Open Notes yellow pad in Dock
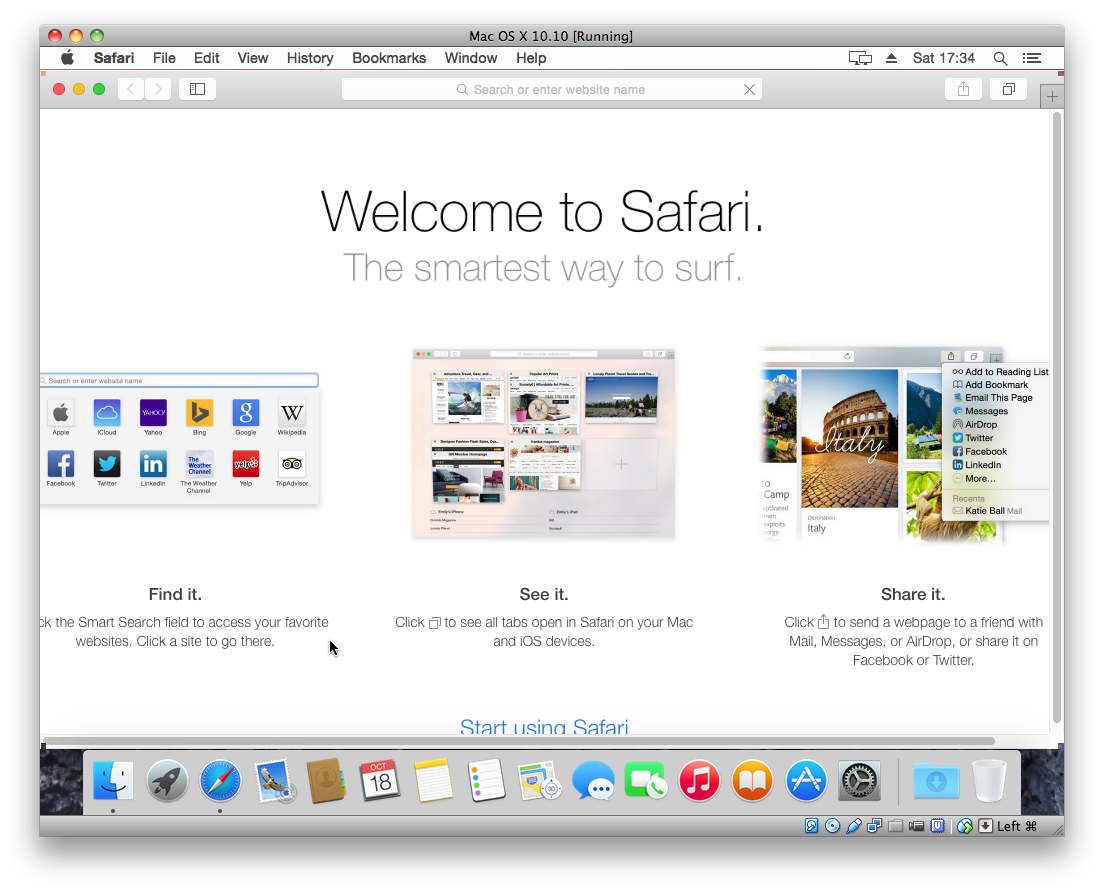 tap(433, 780)
